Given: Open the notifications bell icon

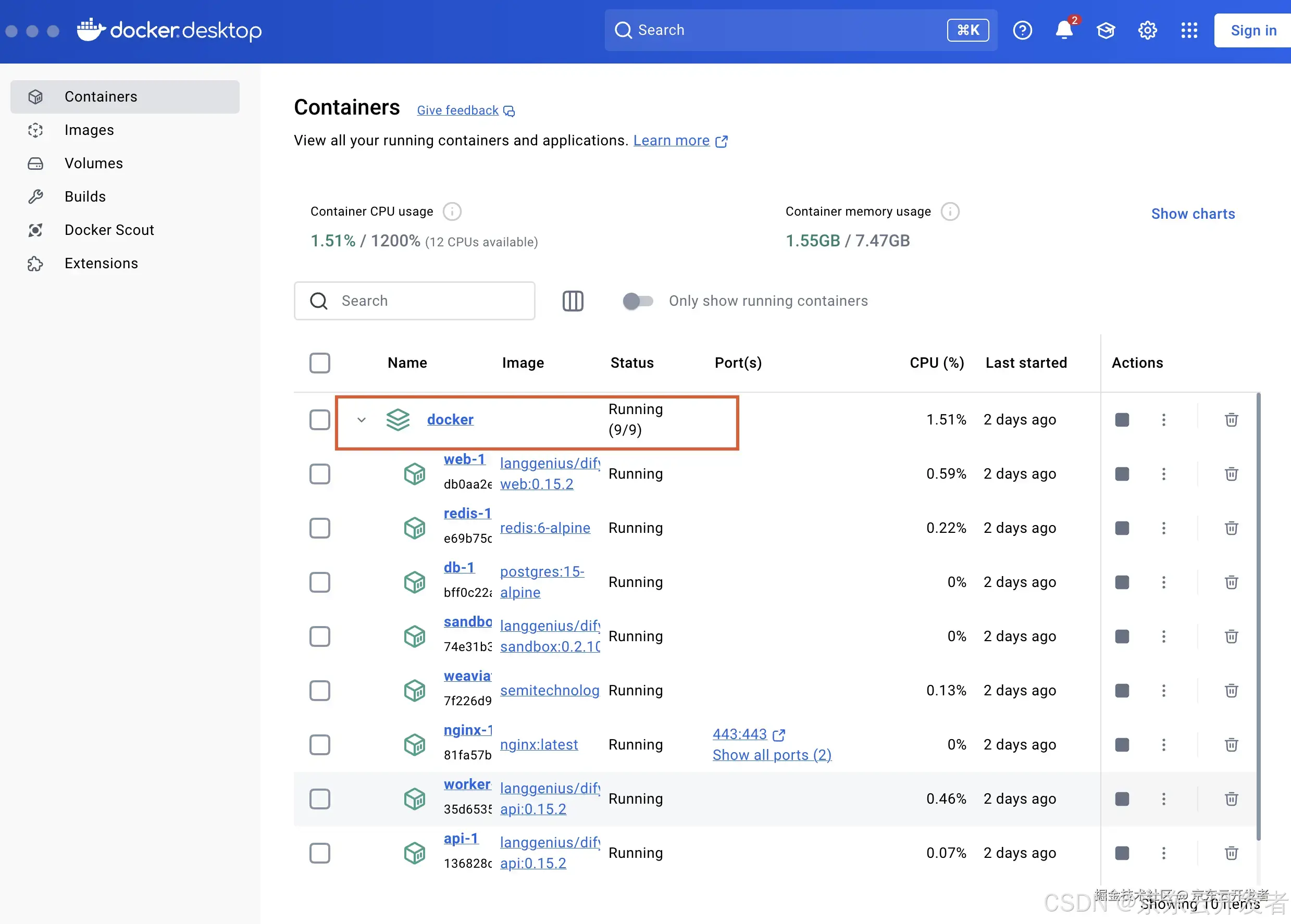Looking at the screenshot, I should tap(1063, 30).
